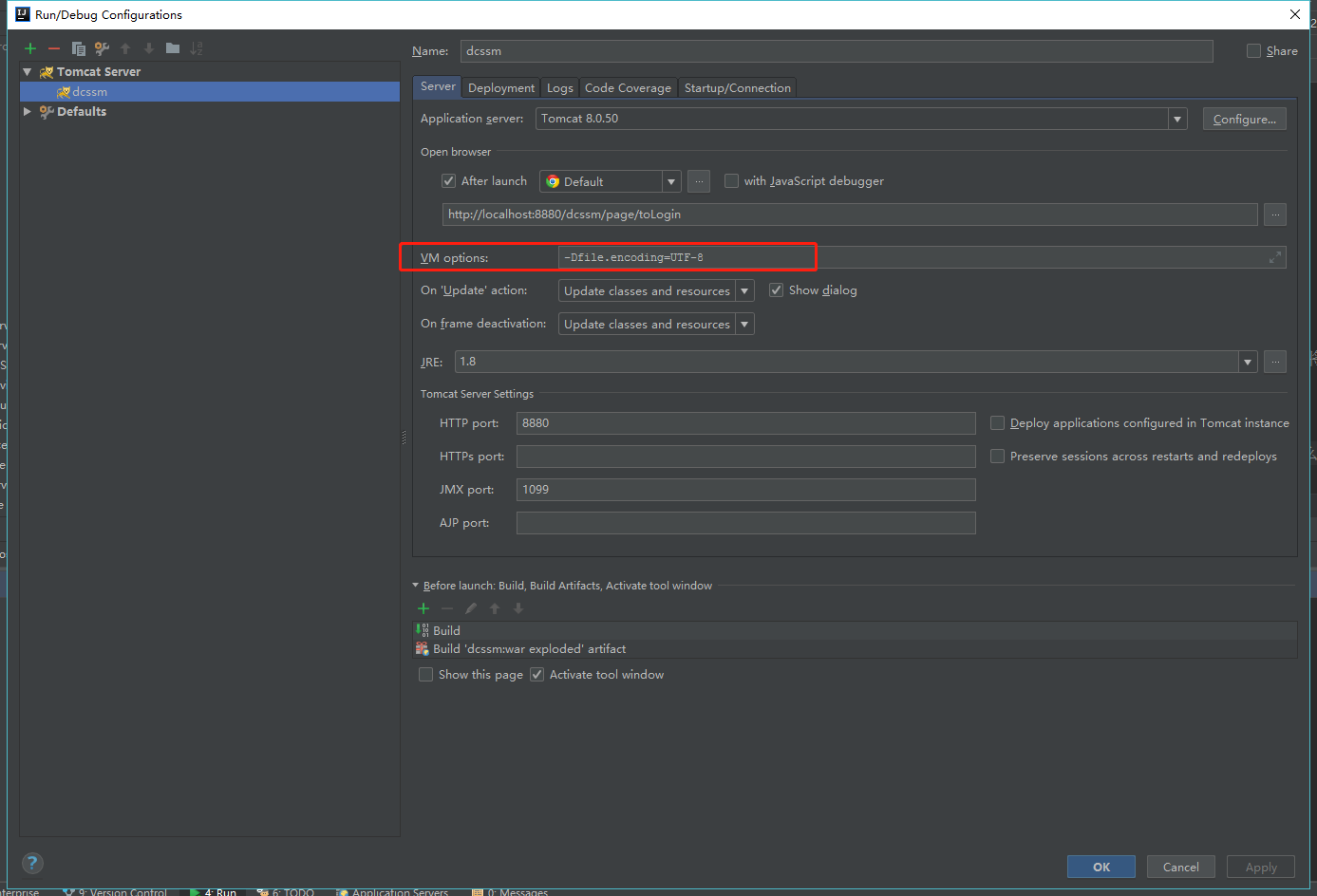Move configuration down arrow in toolbar

pyautogui.click(x=149, y=48)
